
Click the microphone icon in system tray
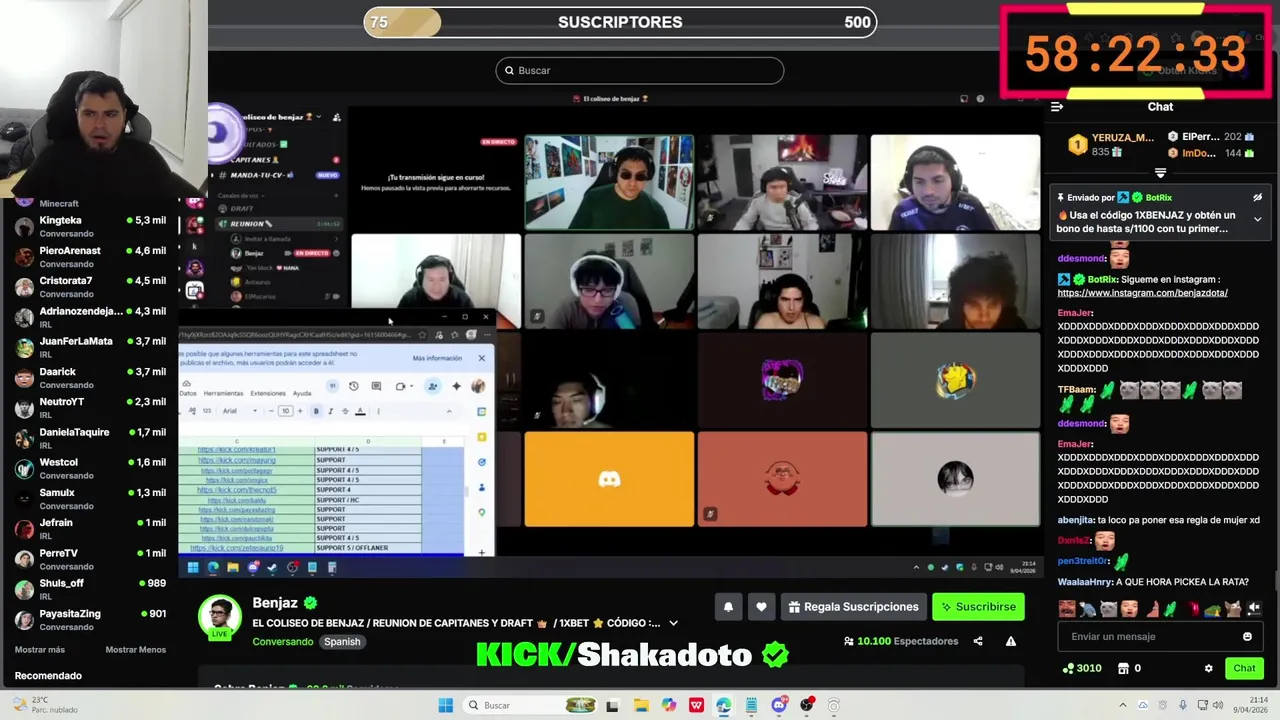[x=1183, y=705]
